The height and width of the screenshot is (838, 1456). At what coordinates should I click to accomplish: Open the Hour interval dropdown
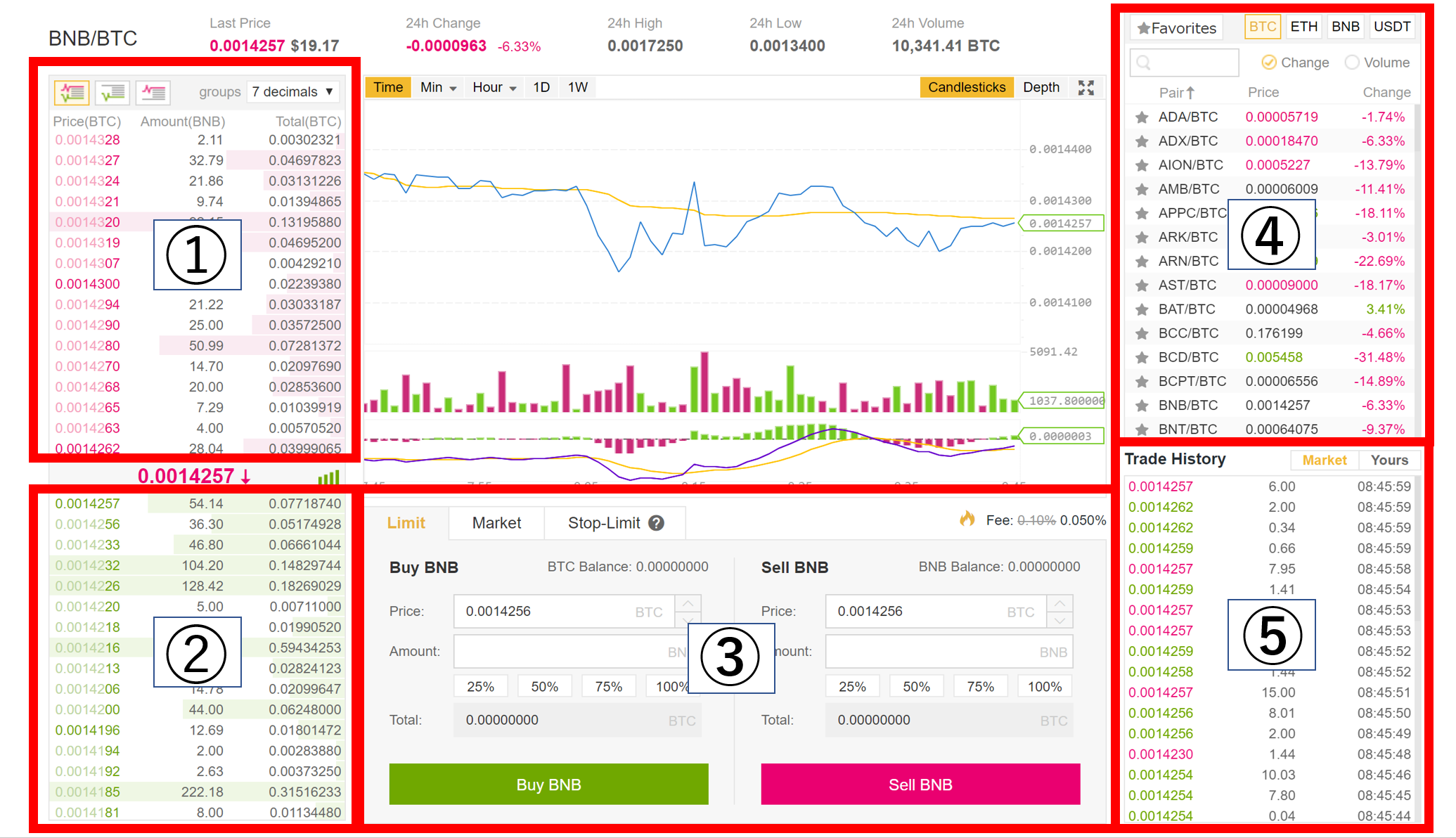tap(494, 87)
